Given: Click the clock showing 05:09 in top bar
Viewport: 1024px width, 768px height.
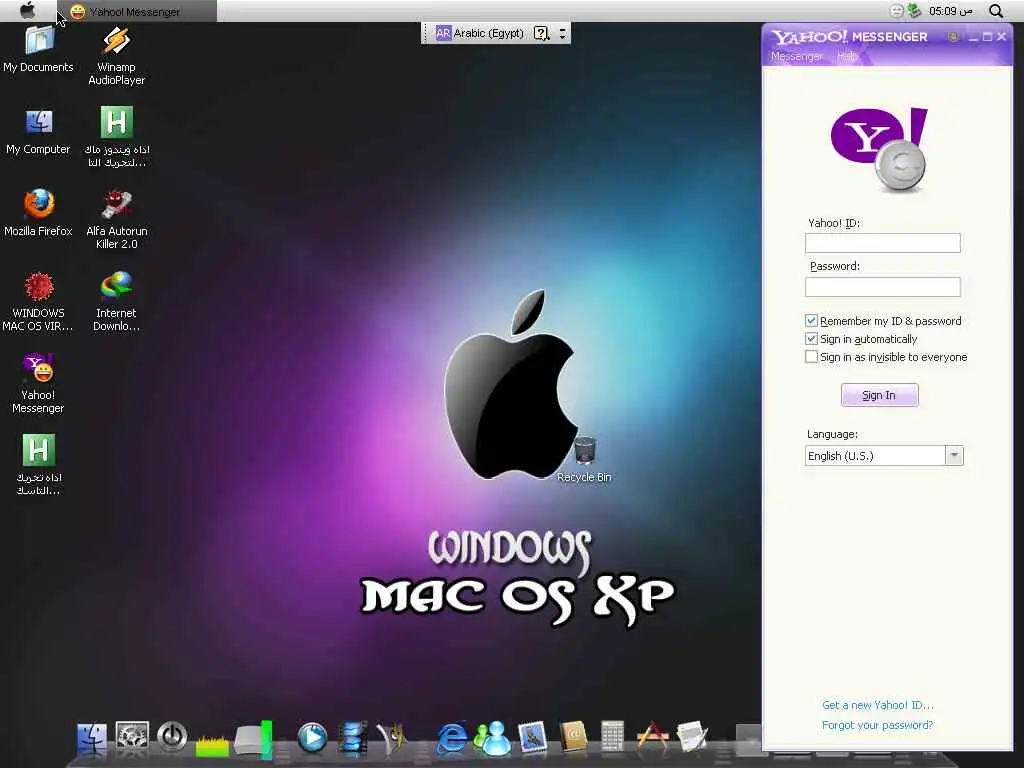Looking at the screenshot, I should tap(950, 11).
